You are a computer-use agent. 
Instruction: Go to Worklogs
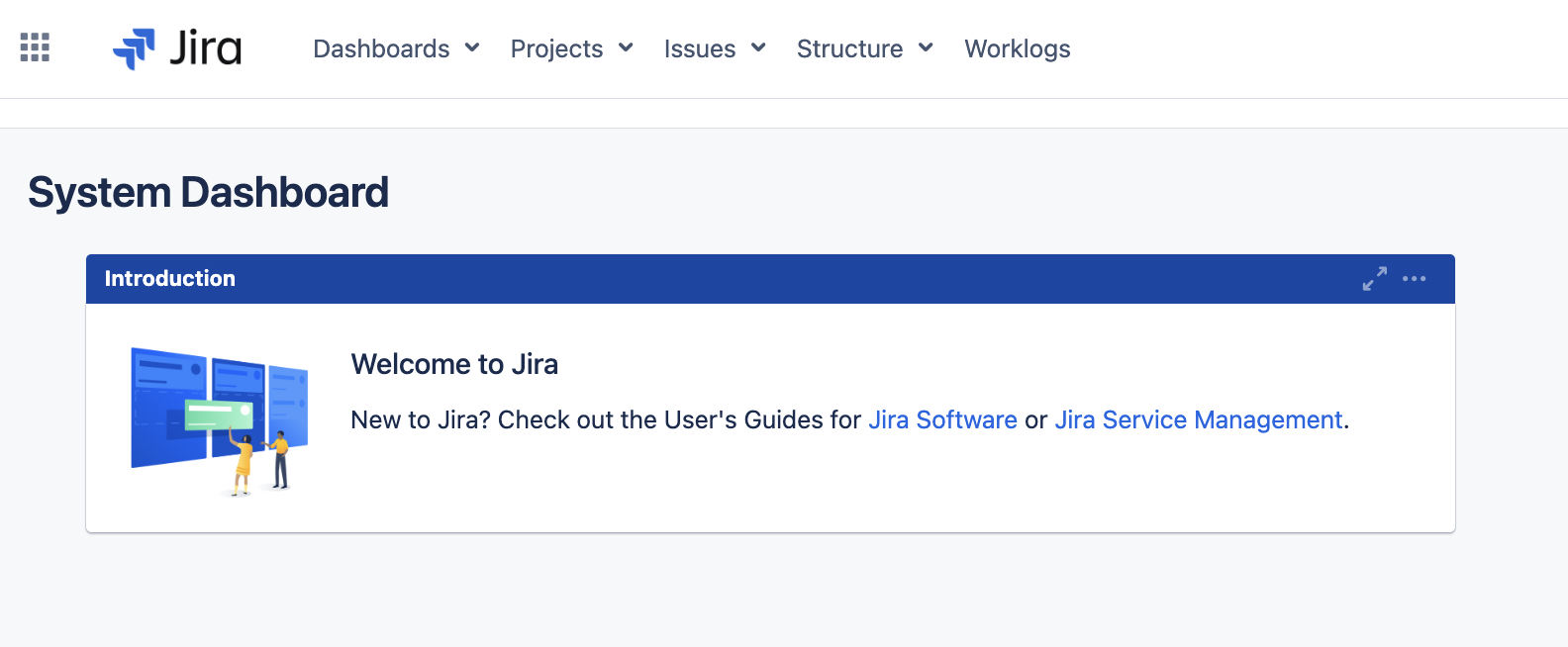tap(1018, 48)
